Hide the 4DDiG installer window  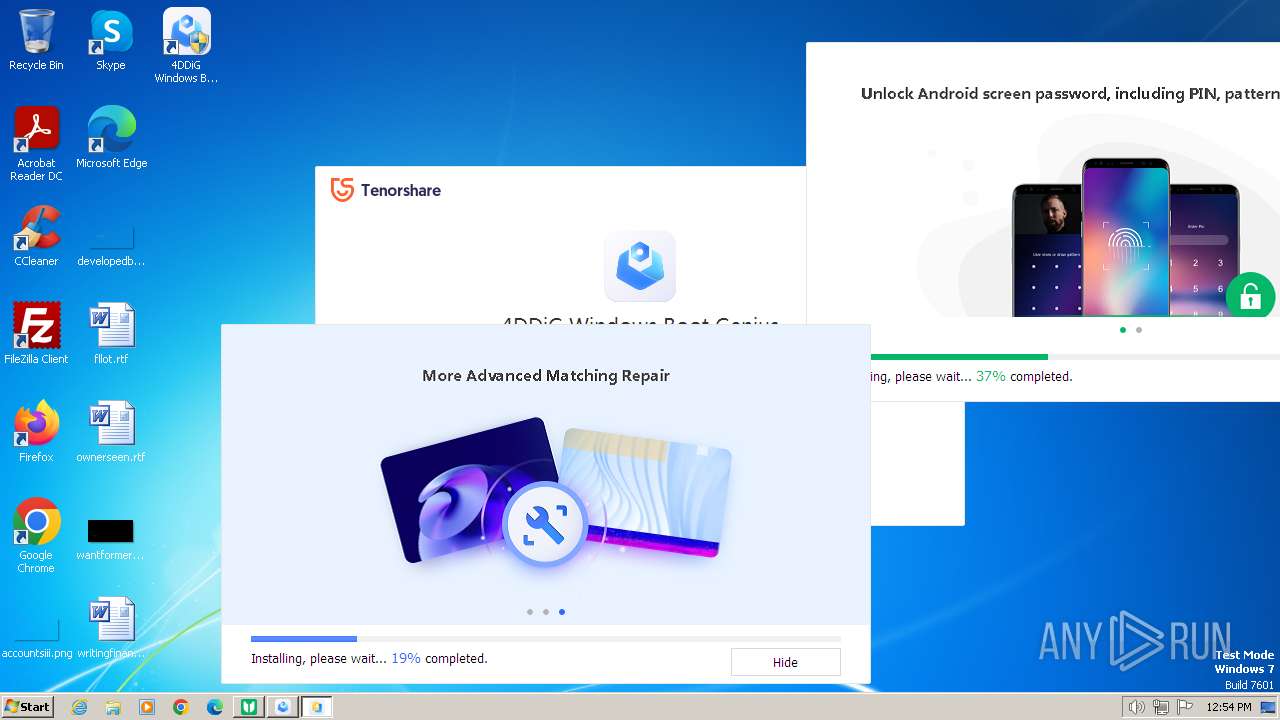pos(785,662)
